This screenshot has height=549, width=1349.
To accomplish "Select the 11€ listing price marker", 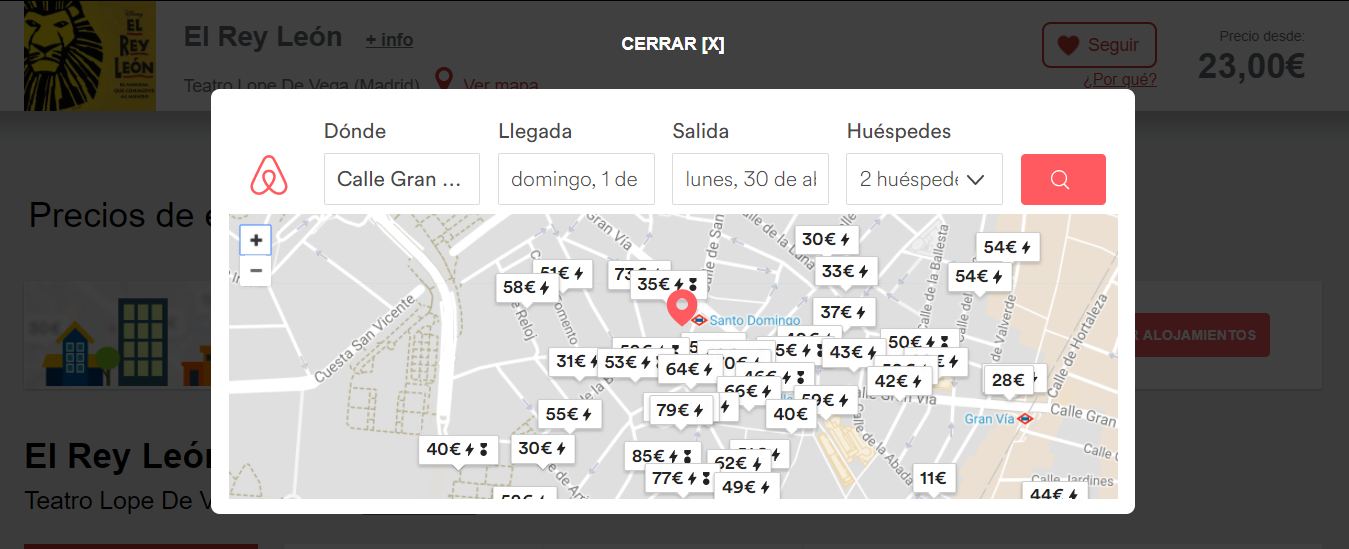I will (x=932, y=478).
